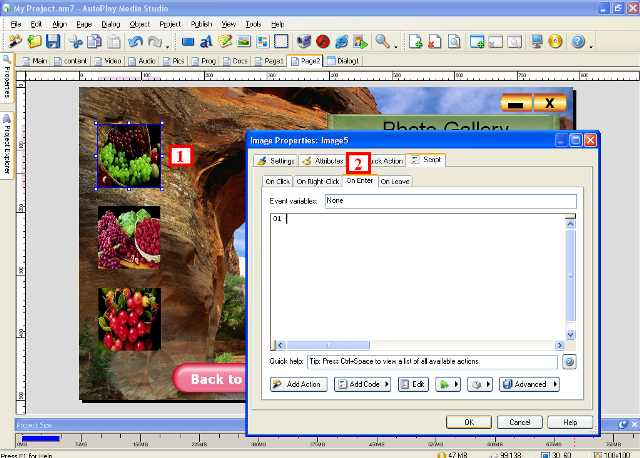640x458 pixels.
Task: Select the new Label object tool
Action: point(207,42)
